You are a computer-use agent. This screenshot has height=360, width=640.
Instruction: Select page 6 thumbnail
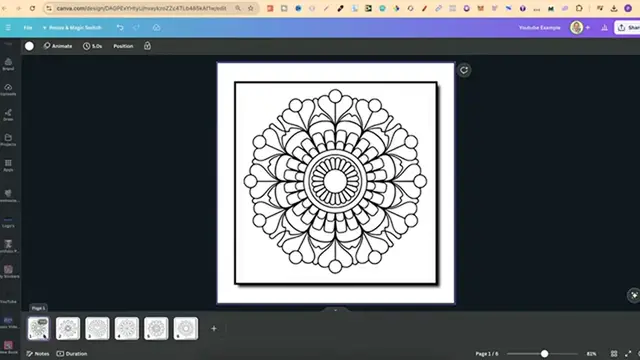click(x=186, y=328)
